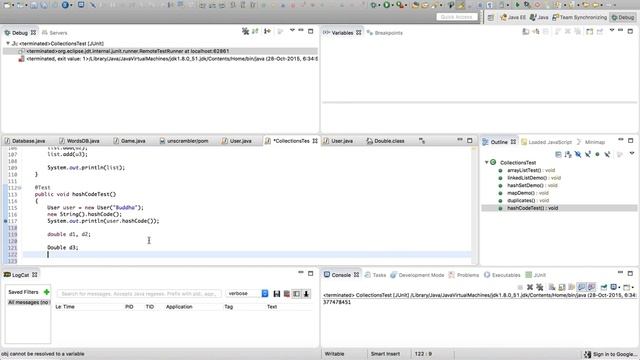Open the Run button dropdown arrow

tap(392, 5)
